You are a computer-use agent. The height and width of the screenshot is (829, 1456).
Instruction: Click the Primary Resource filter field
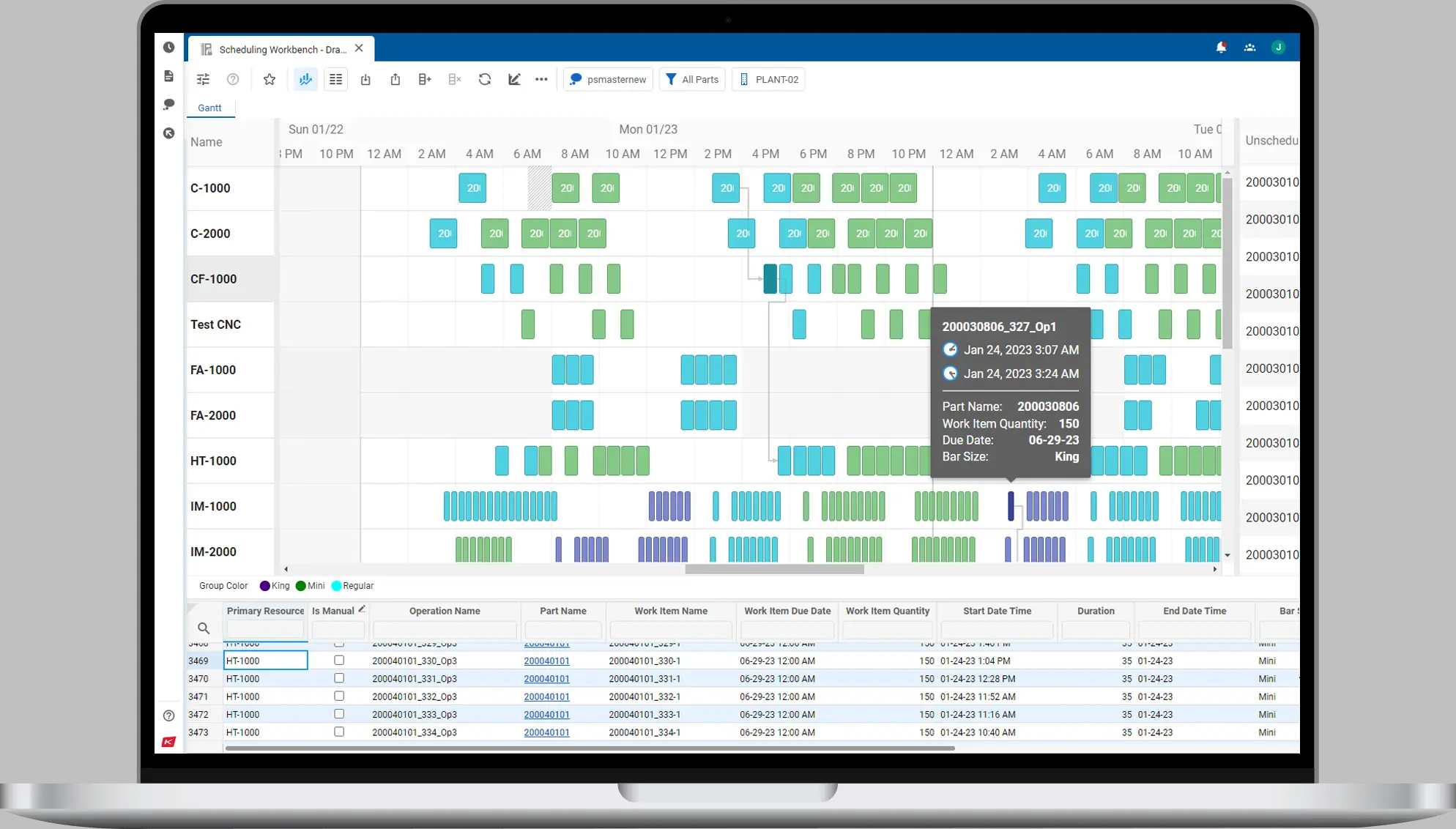[x=265, y=629]
